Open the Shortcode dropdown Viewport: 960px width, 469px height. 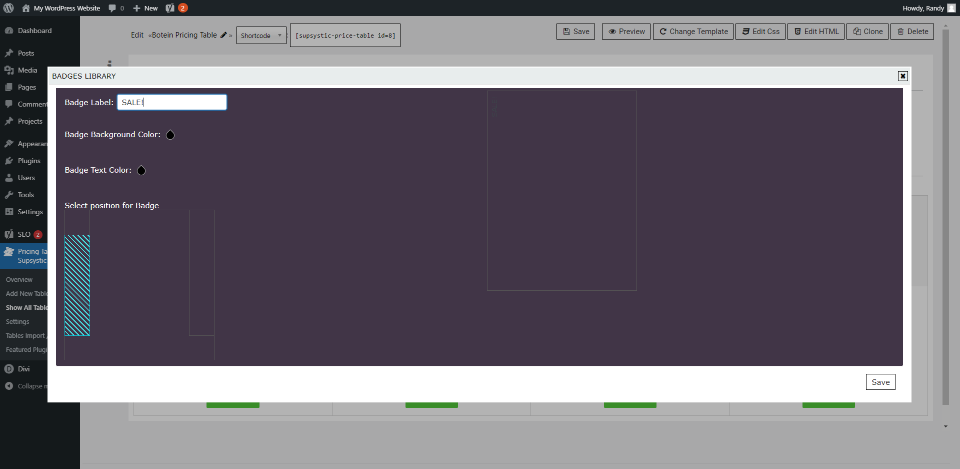(x=261, y=36)
